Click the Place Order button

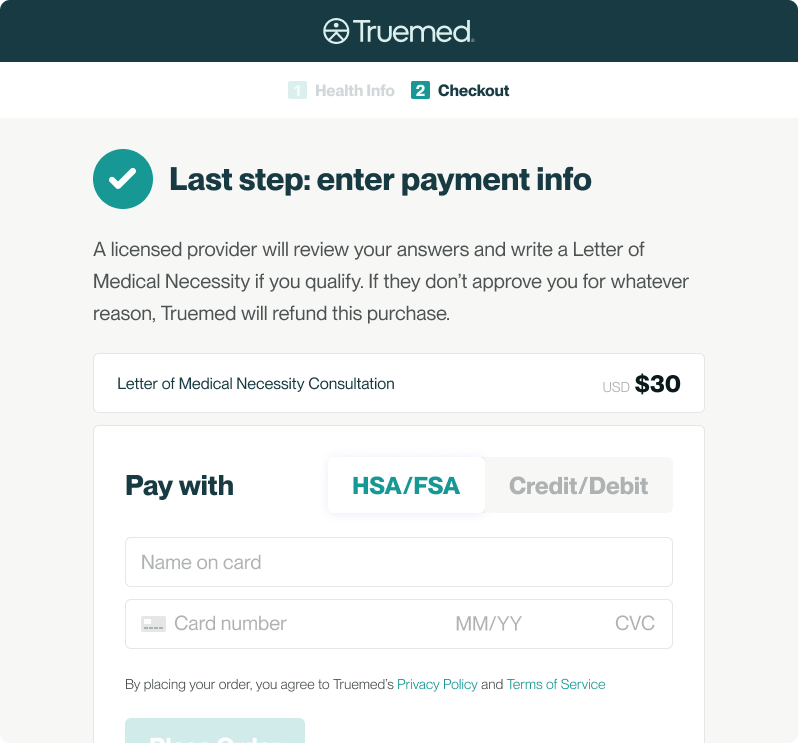click(215, 731)
